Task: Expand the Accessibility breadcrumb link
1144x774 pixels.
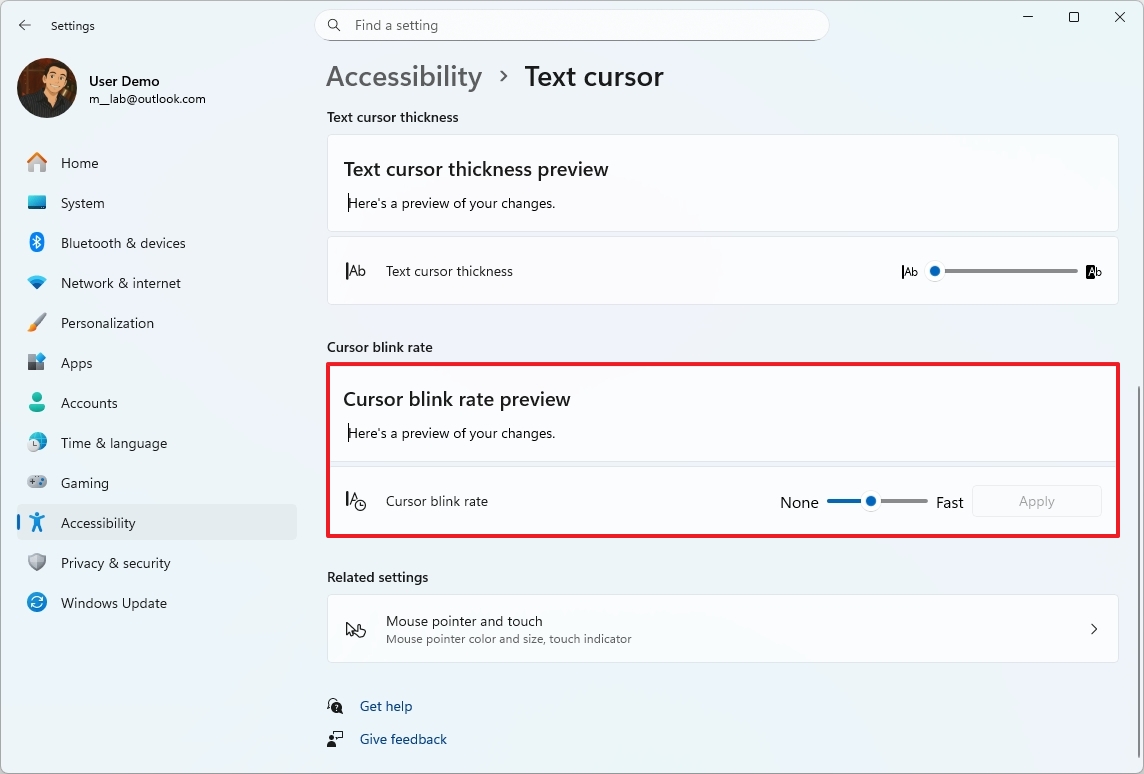Action: tap(404, 76)
